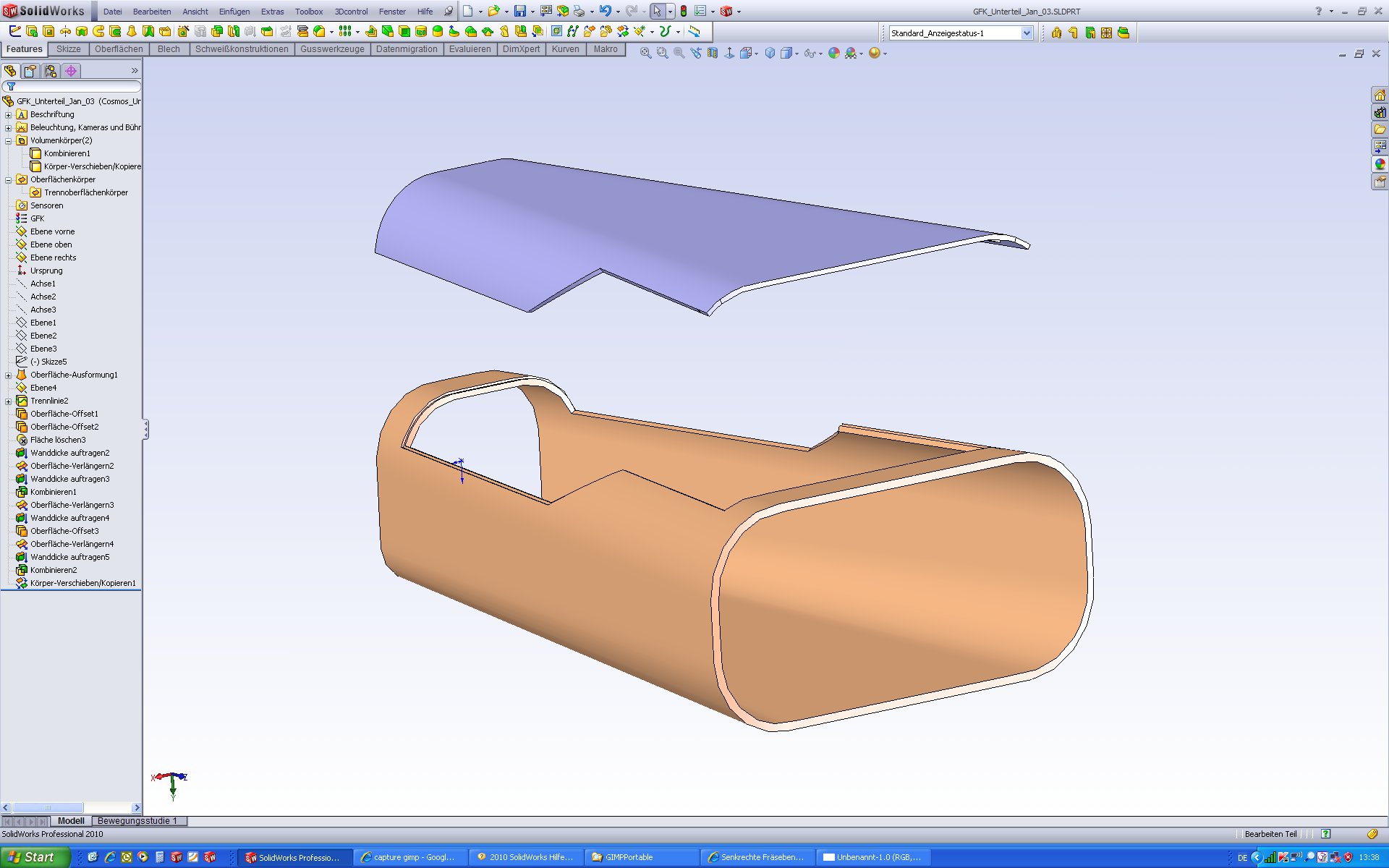Click the Windows Start button
Image resolution: width=1389 pixels, height=868 pixels.
point(35,857)
